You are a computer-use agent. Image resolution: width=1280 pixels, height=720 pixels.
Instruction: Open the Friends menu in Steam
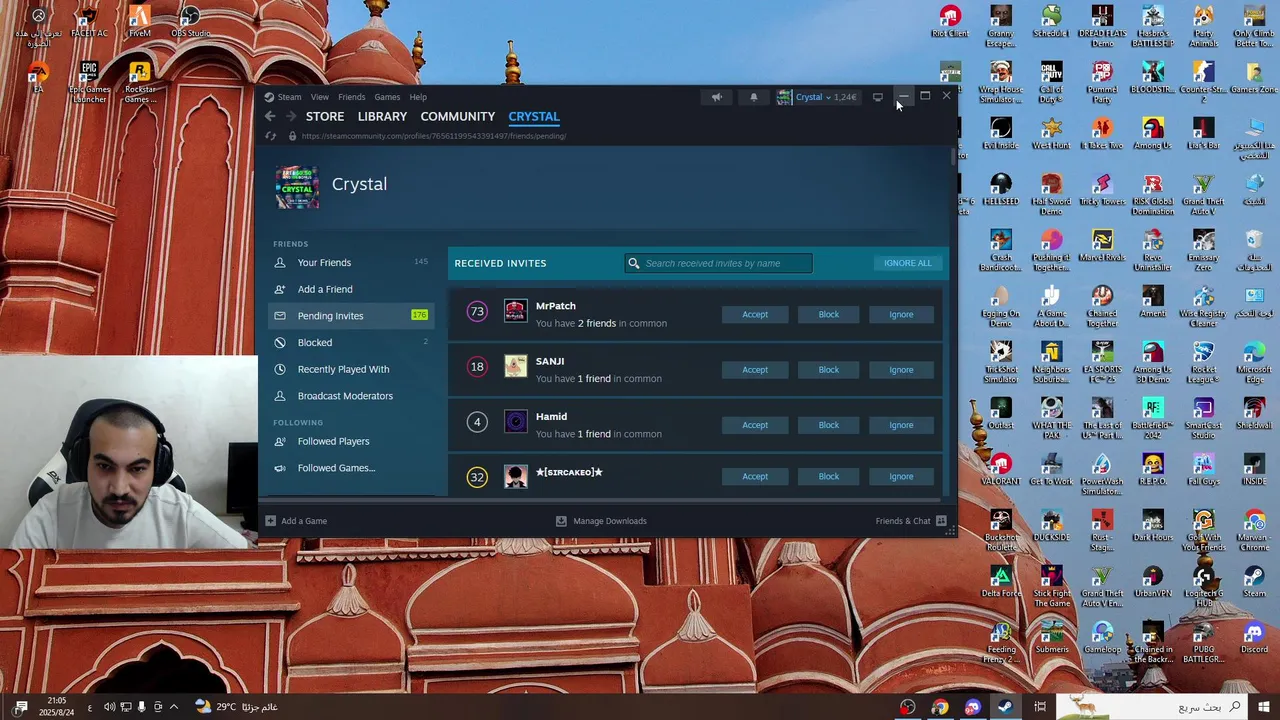[351, 97]
